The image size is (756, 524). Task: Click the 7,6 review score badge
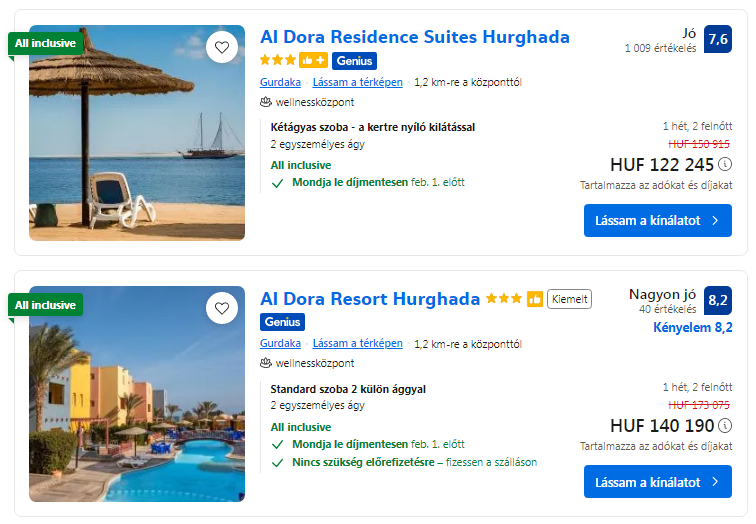point(718,40)
